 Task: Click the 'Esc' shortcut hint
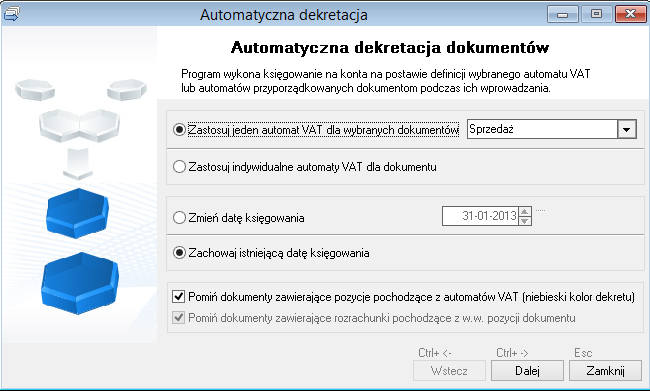coord(583,353)
